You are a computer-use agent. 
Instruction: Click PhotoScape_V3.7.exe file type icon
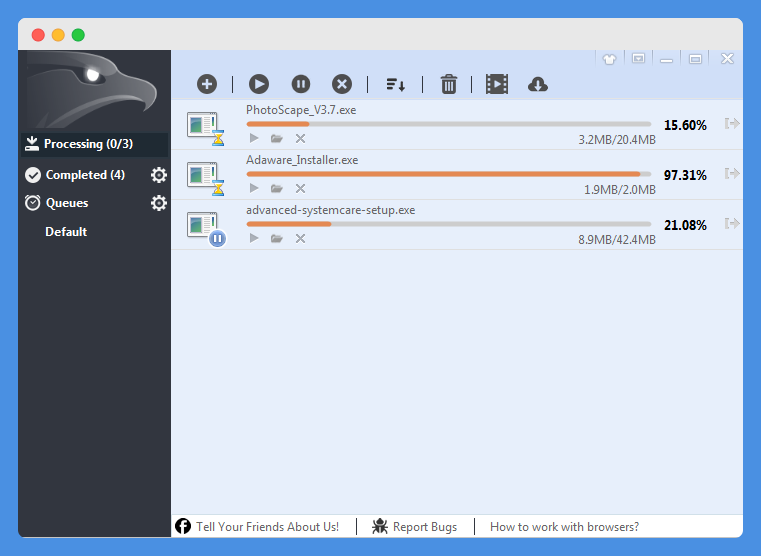(206, 129)
